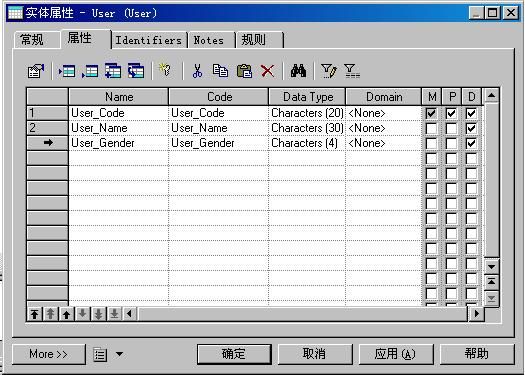Open the Identifiers tab
This screenshot has width=525, height=375.
point(149,40)
